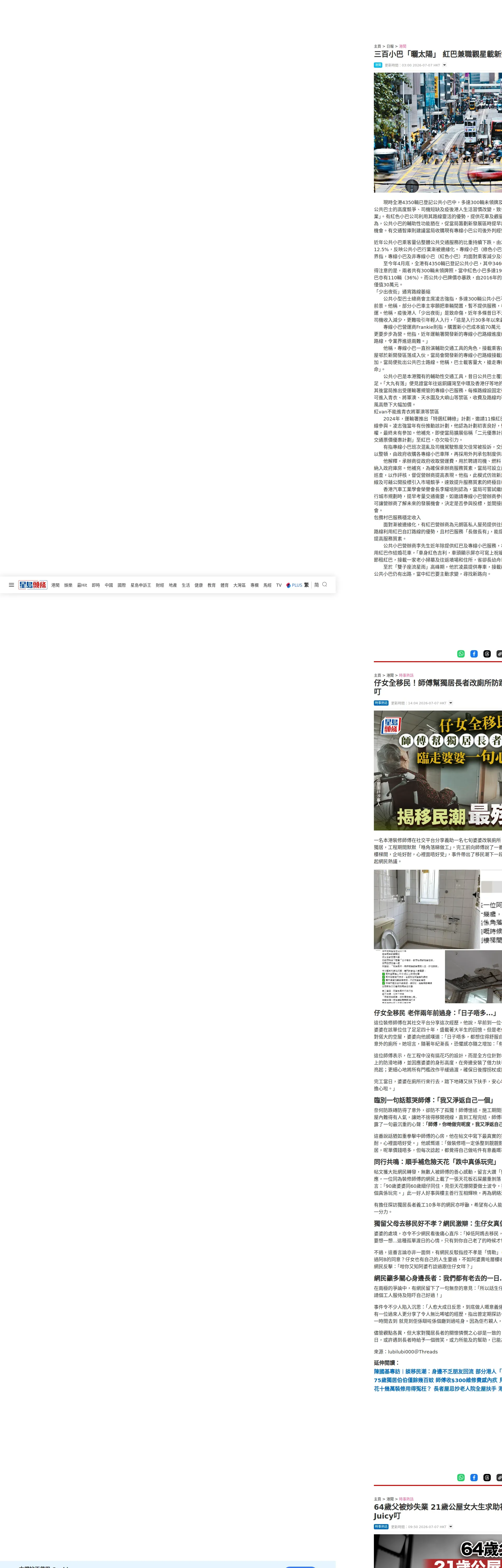Open 即時 in the navigation bar
502x1568 pixels.
(96, 585)
